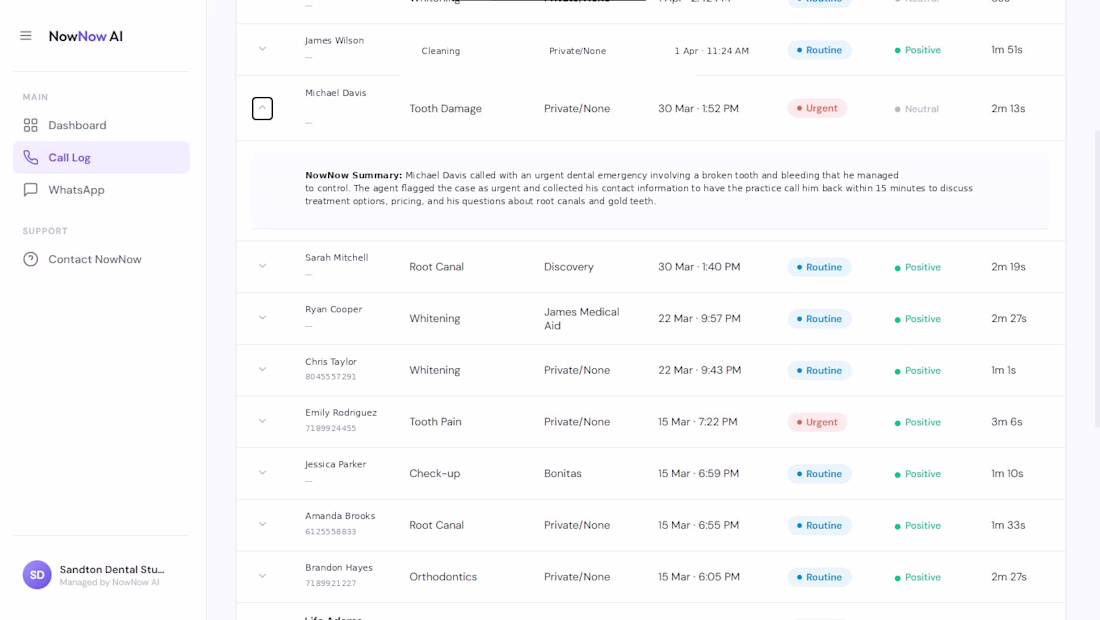The width and height of the screenshot is (1100, 620).
Task: Click the Sandton Dental Studio account name
Action: coord(112,570)
